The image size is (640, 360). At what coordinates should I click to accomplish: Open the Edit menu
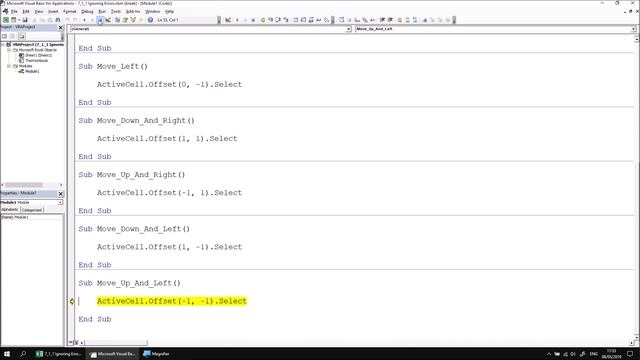[26, 11]
